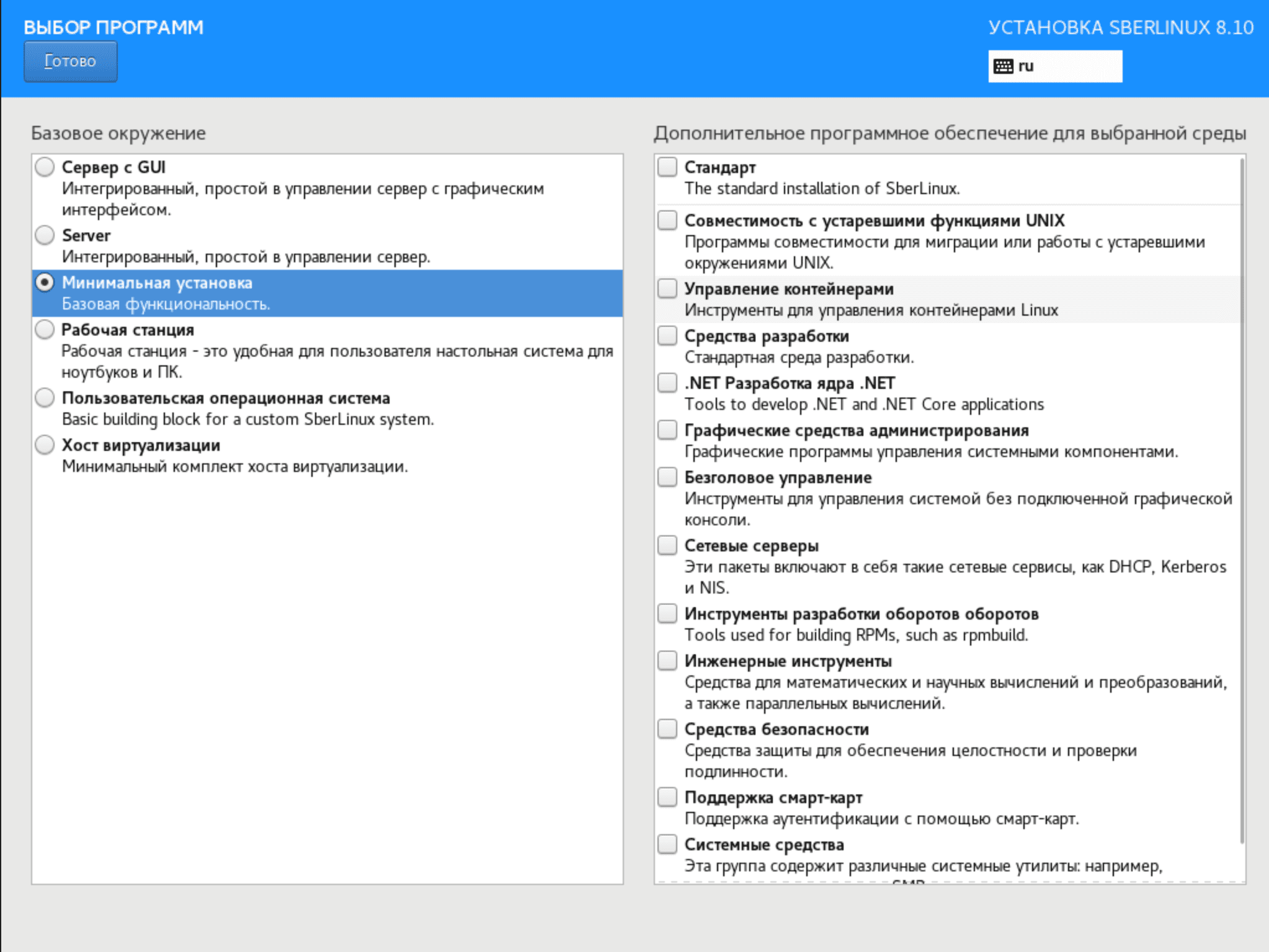Click the Хост виртуализации title text
1269x952 pixels.
[141, 445]
